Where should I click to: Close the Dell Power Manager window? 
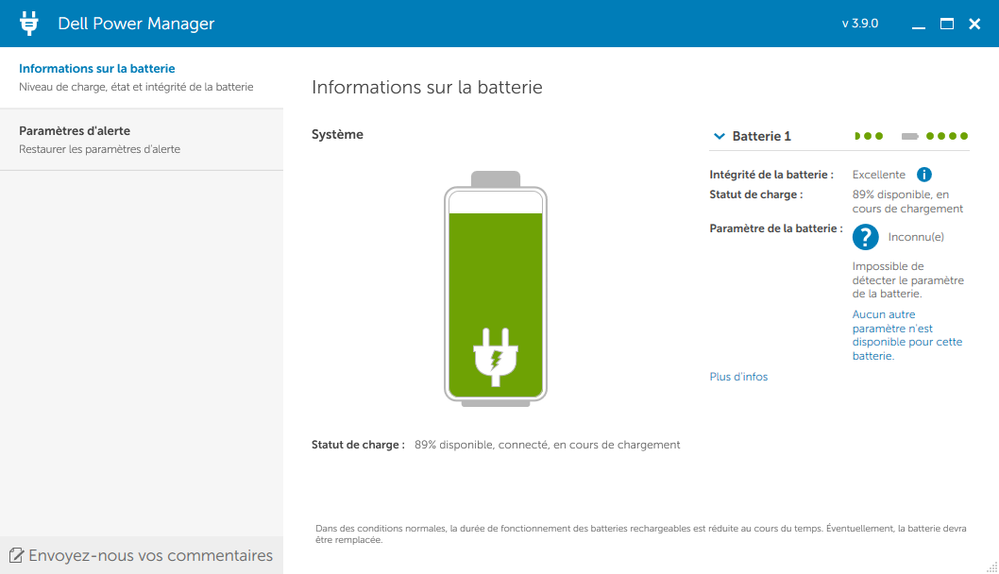[x=974, y=24]
